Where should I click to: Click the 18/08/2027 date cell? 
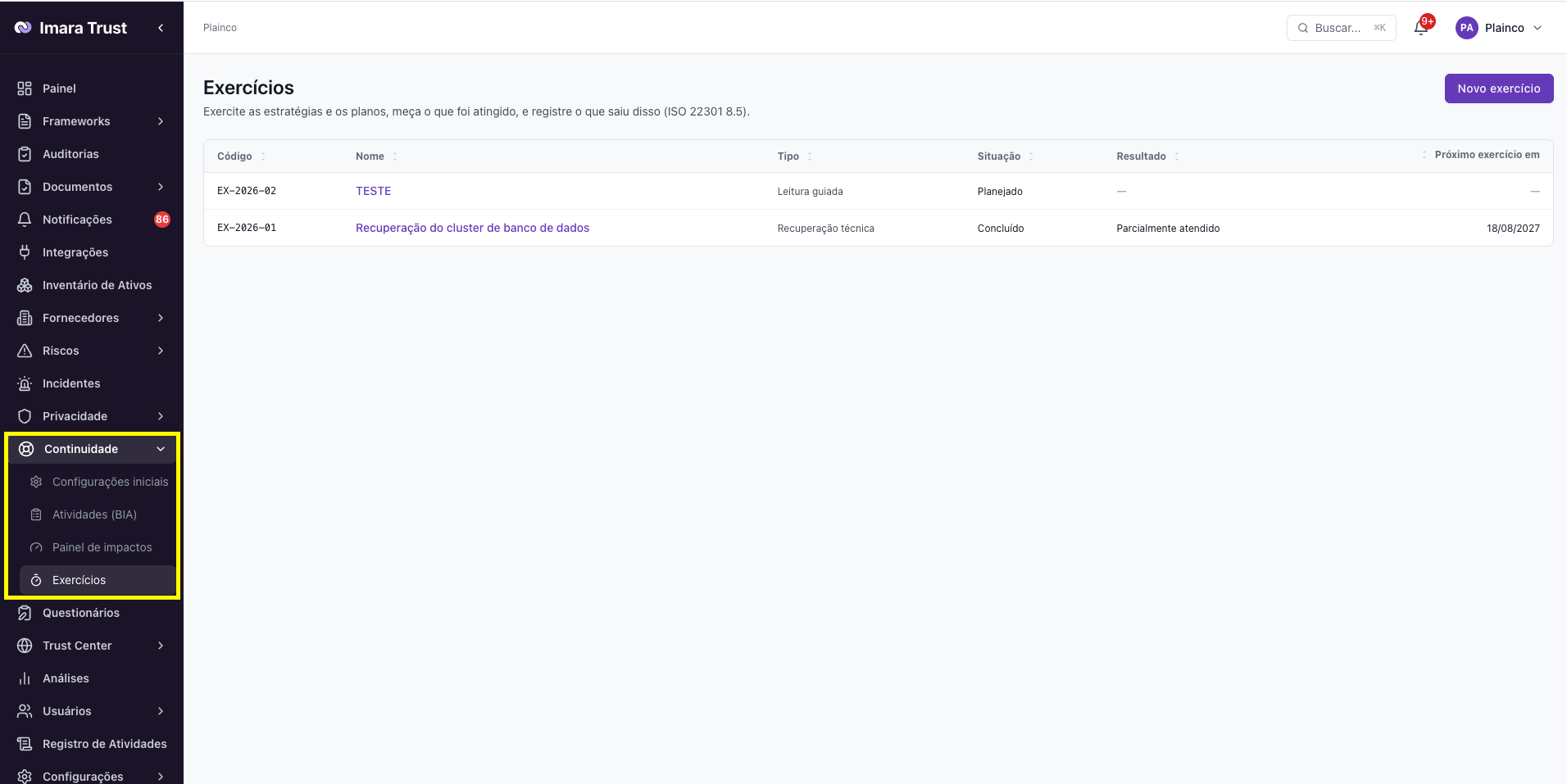click(x=1513, y=229)
